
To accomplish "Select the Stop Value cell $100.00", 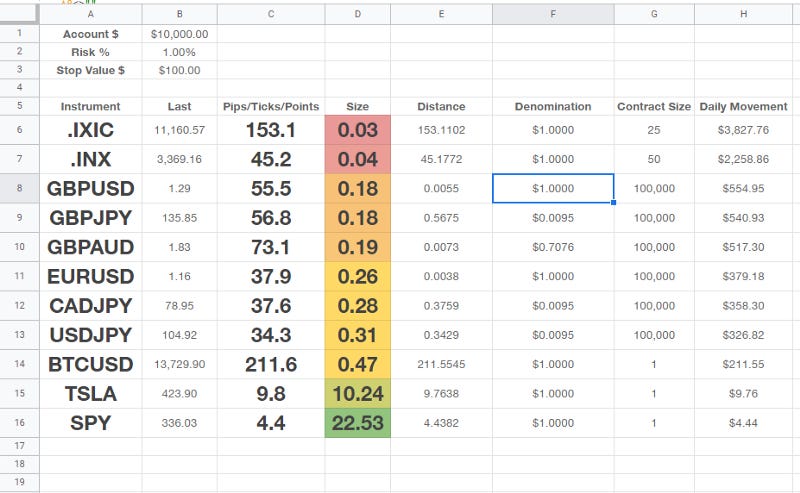I will [180, 70].
